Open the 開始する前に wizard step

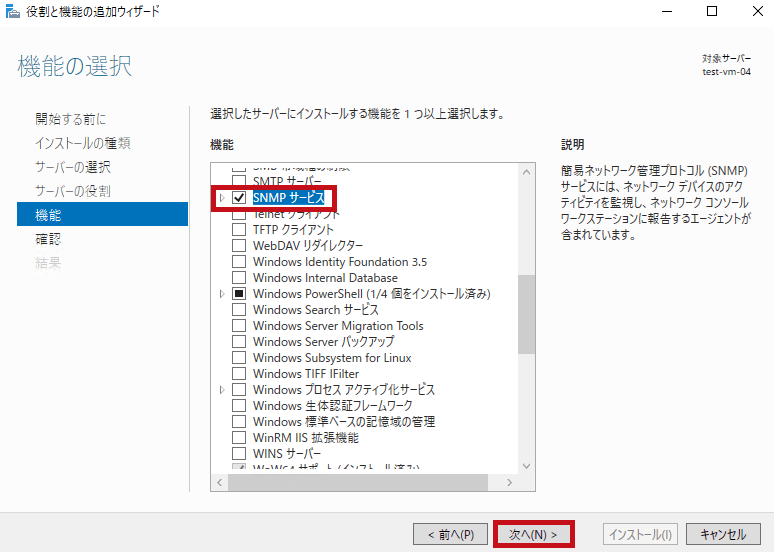coord(71,119)
